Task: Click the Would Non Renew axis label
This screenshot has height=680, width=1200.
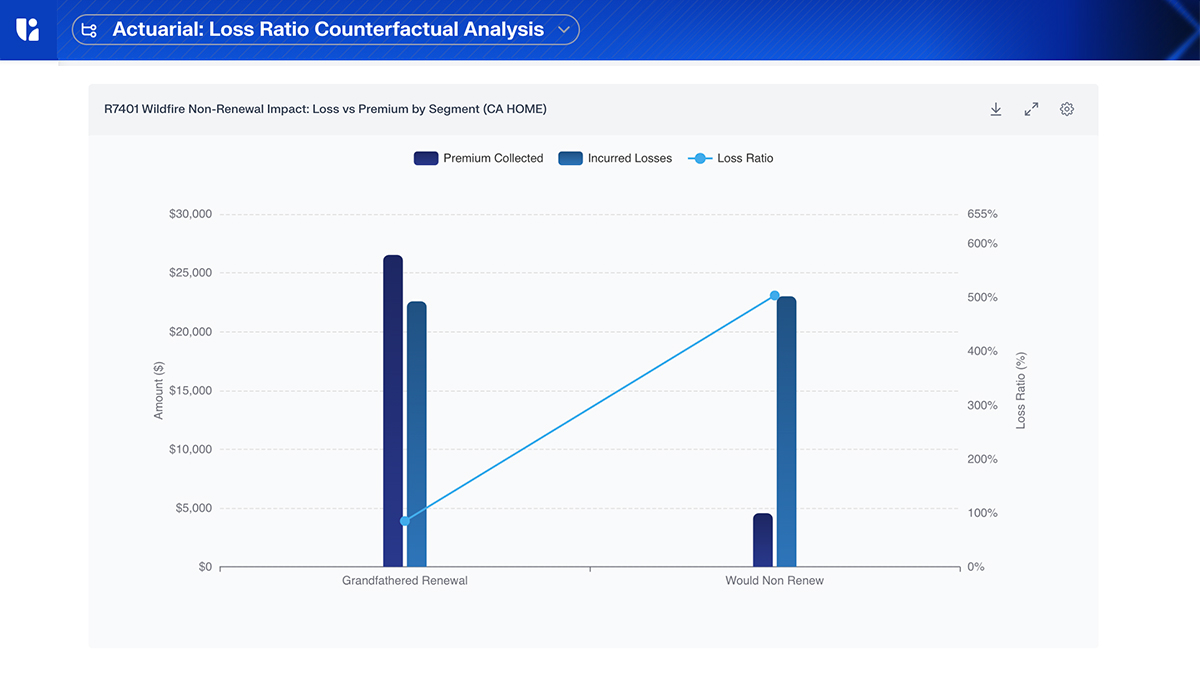Action: point(775,580)
